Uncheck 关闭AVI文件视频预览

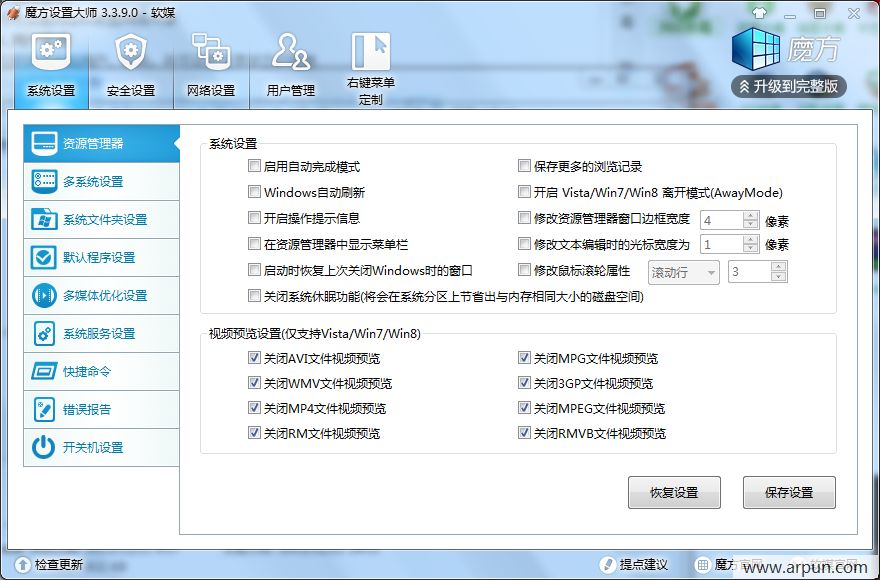click(x=255, y=358)
